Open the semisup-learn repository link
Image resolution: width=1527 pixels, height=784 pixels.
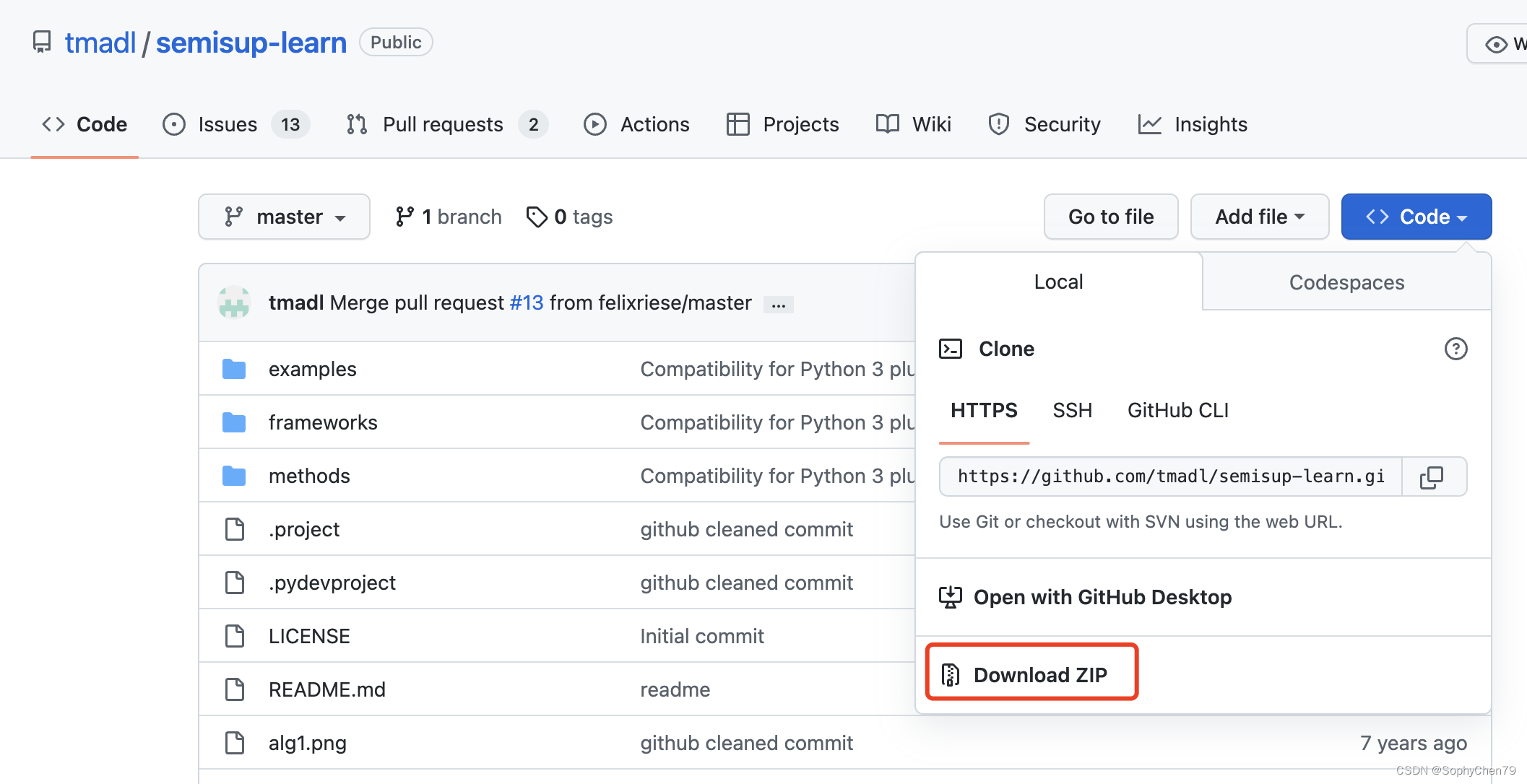click(x=251, y=43)
